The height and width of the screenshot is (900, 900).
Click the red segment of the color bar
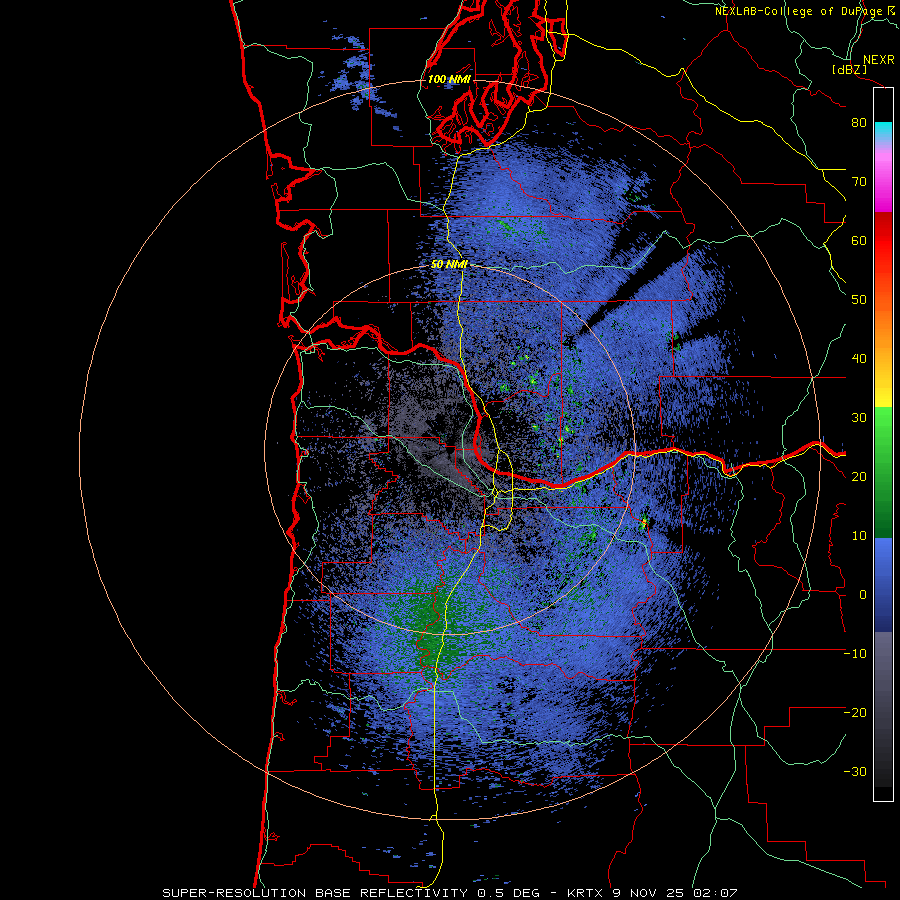coord(883,241)
